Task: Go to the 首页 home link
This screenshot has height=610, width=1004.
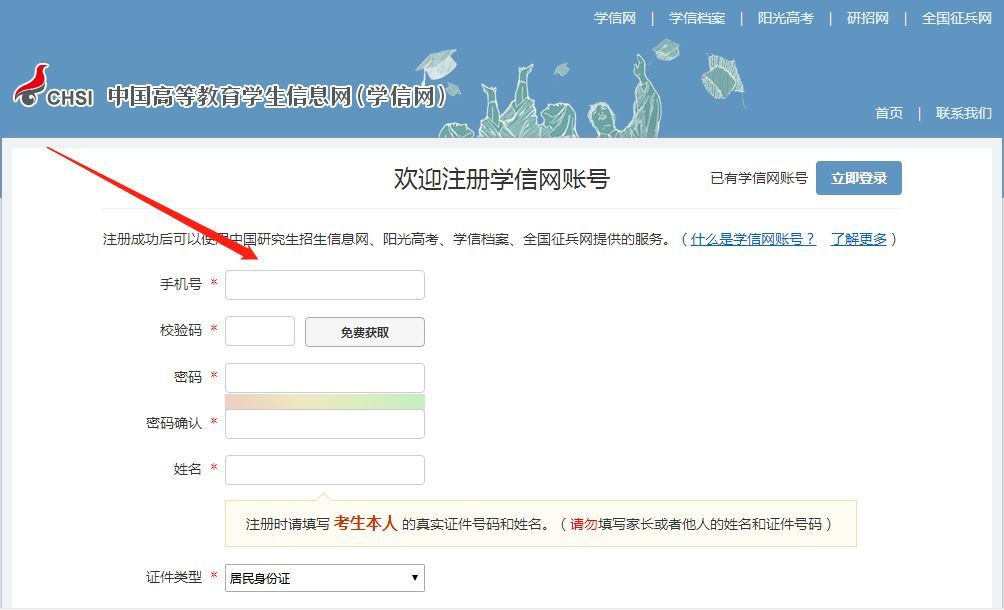Action: click(889, 113)
